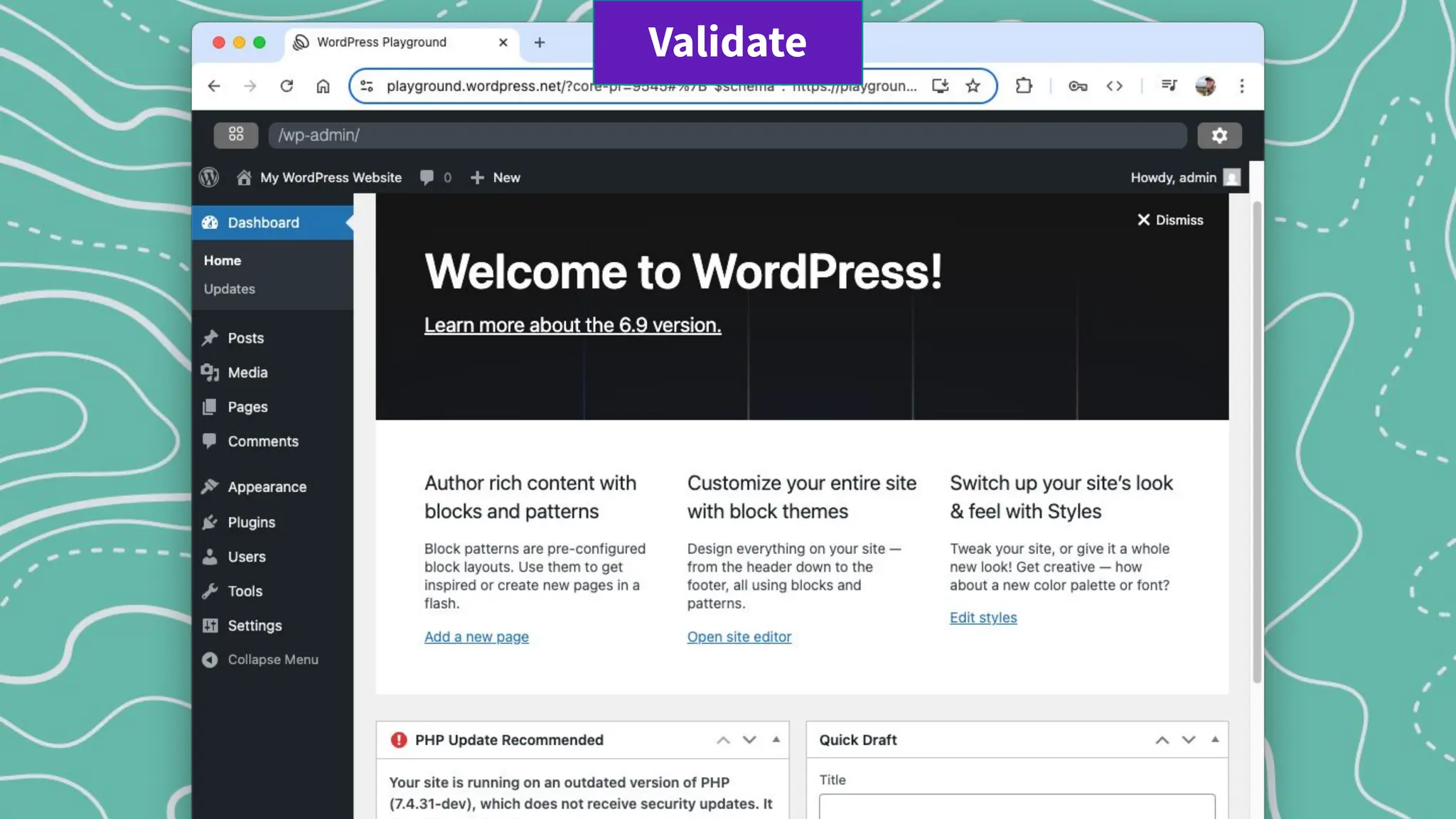Install app icon in the address bar
Image resolution: width=1456 pixels, height=819 pixels.
[940, 86]
